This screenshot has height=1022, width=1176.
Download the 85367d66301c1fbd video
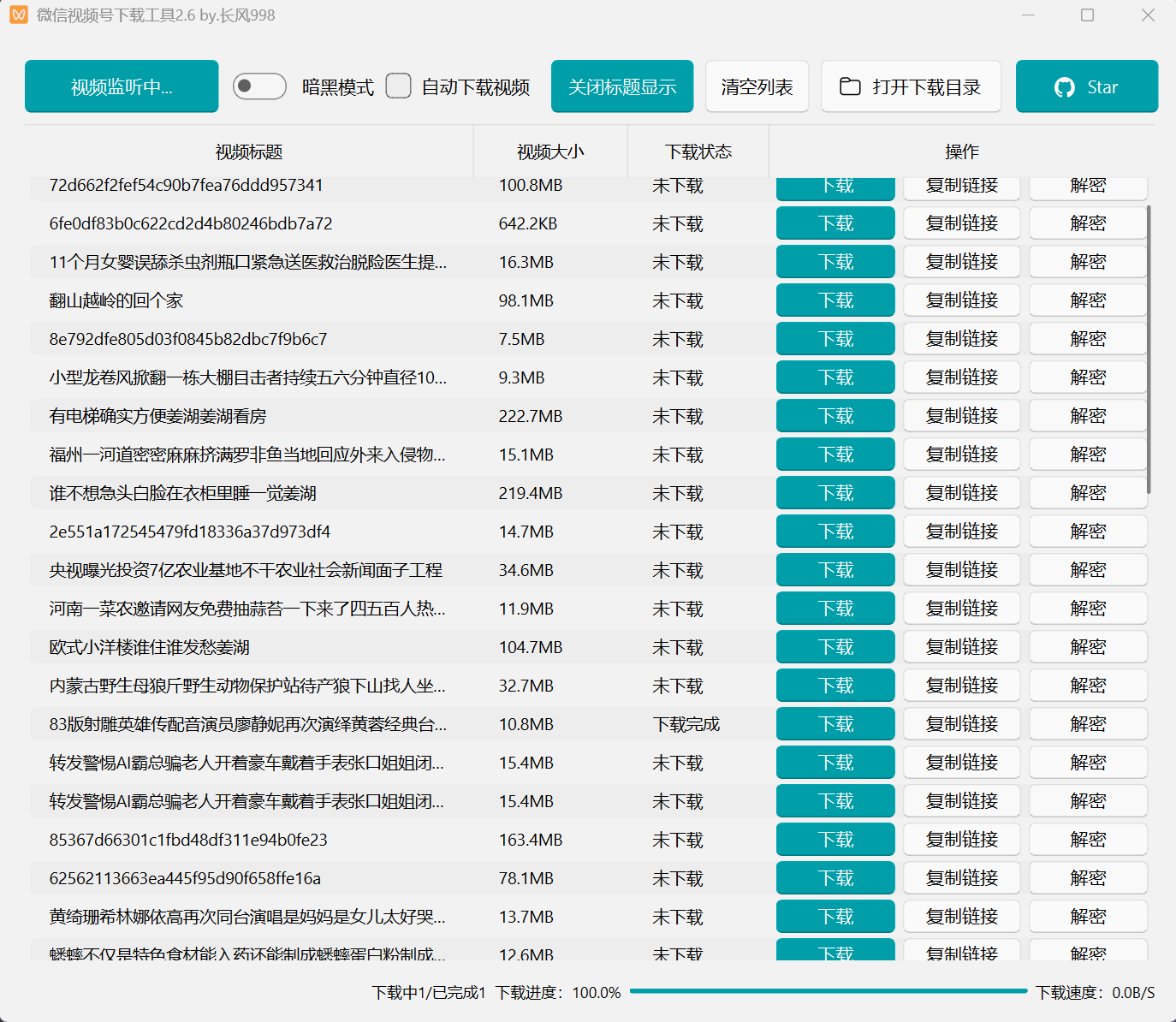click(835, 840)
